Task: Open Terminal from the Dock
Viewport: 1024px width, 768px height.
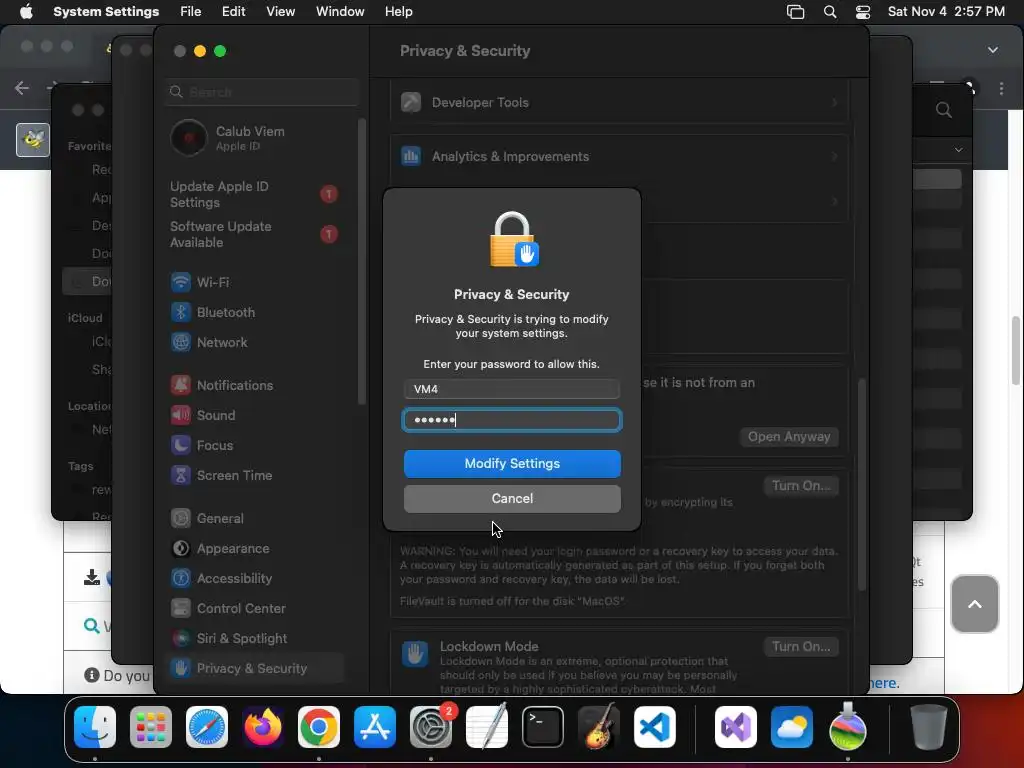Action: (x=543, y=727)
